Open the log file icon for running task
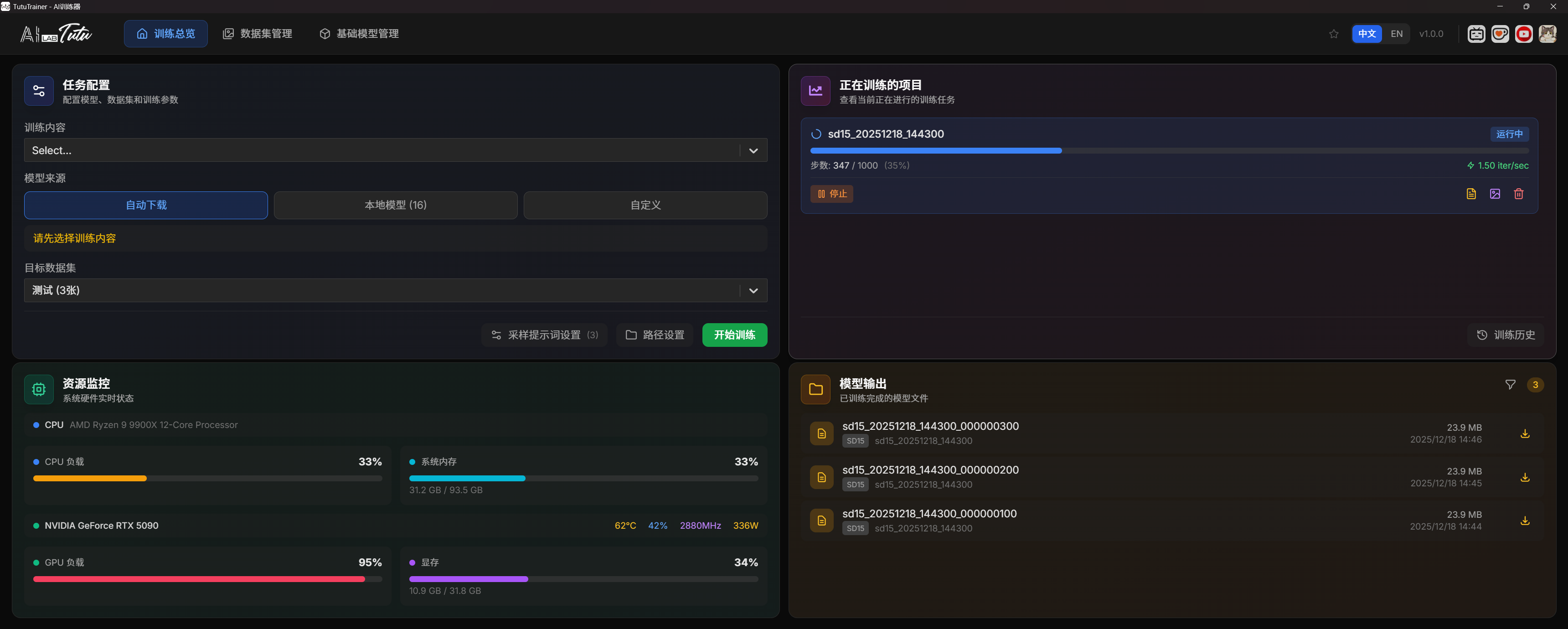Viewport: 1568px width, 629px height. [1471, 194]
